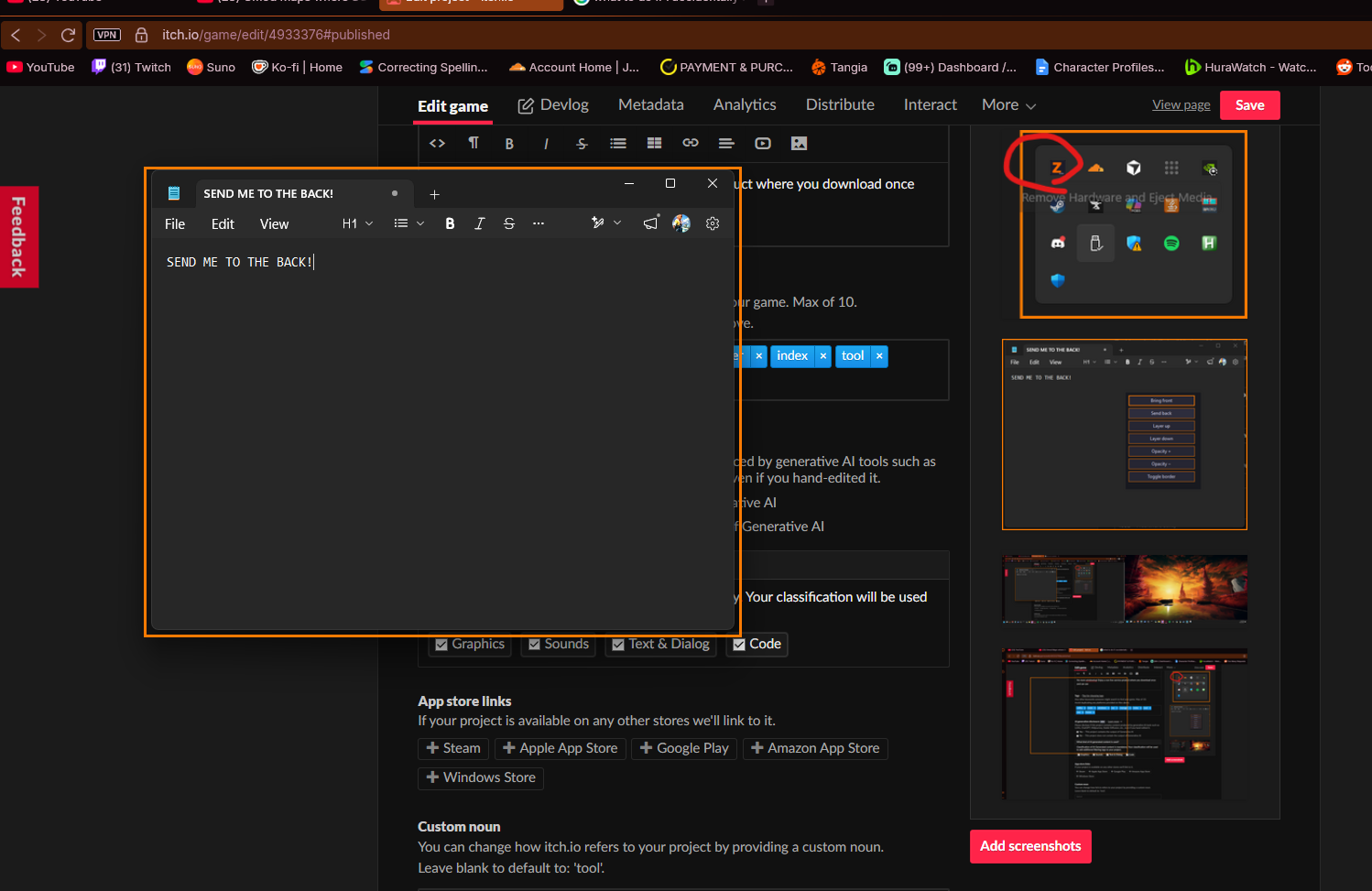The image size is (1372, 891).
Task: Go back in the browser
Action: [16, 35]
